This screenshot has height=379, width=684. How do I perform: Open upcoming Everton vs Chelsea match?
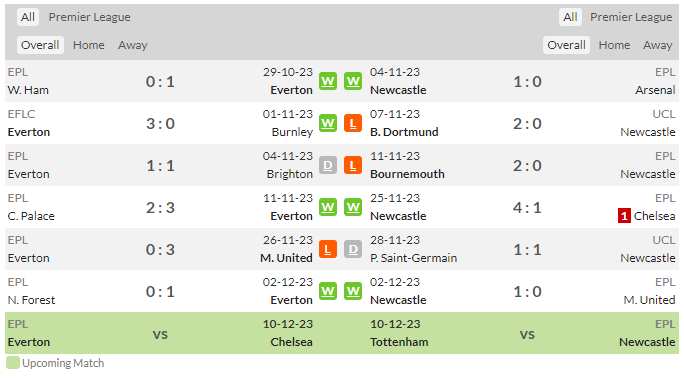(161, 333)
